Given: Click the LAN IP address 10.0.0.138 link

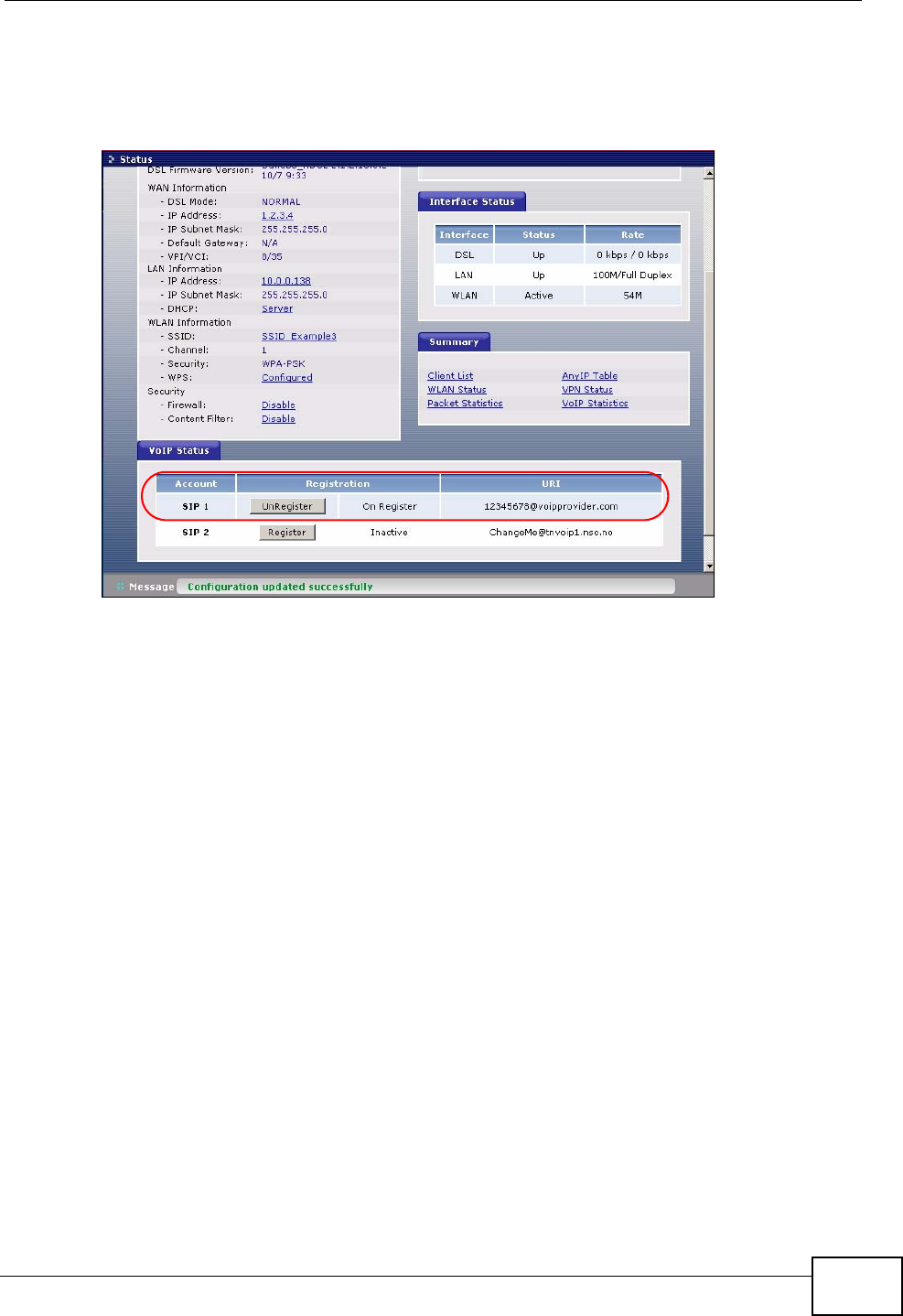Looking at the screenshot, I should coord(286,281).
